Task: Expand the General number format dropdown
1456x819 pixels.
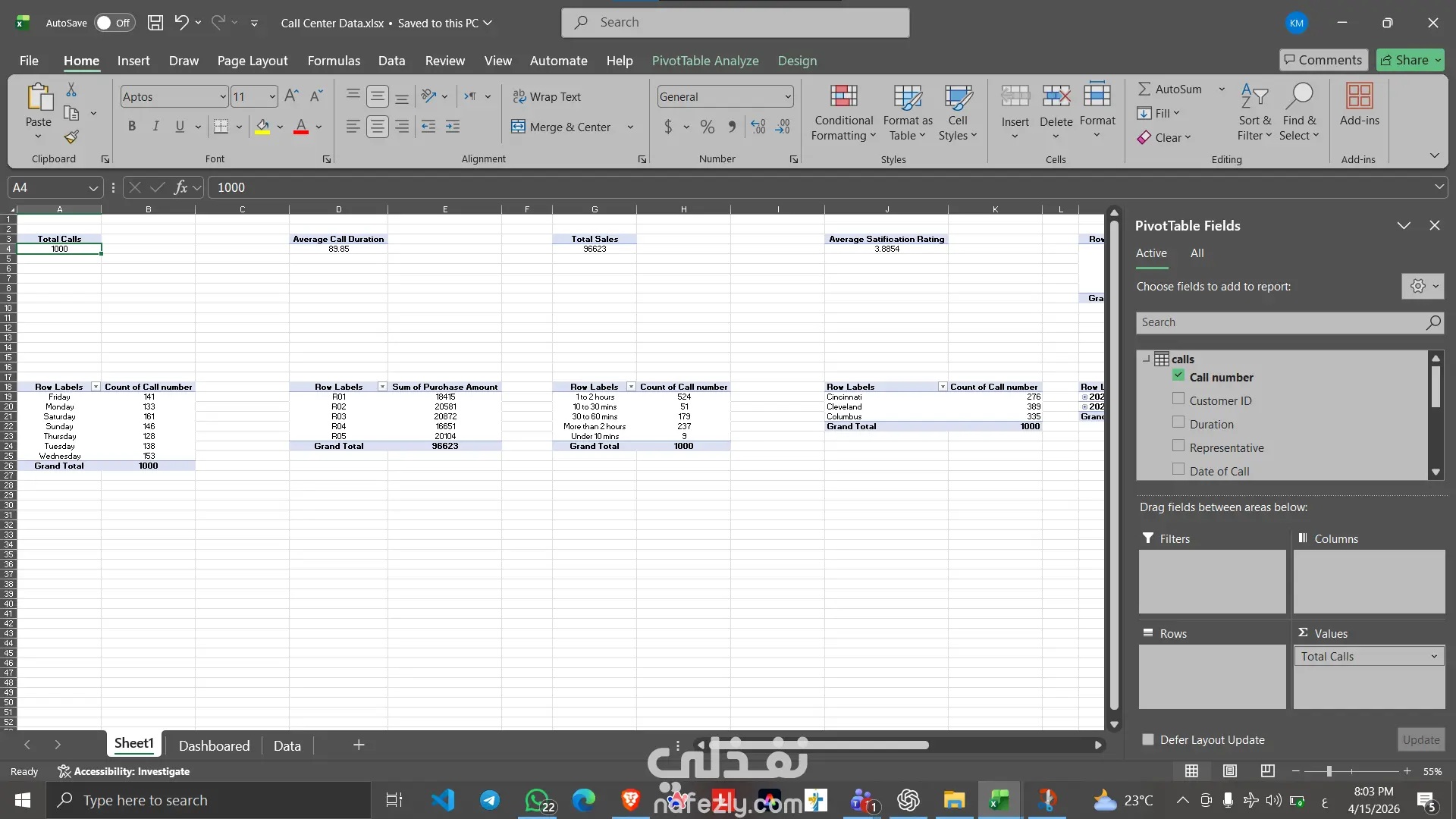Action: (x=788, y=96)
